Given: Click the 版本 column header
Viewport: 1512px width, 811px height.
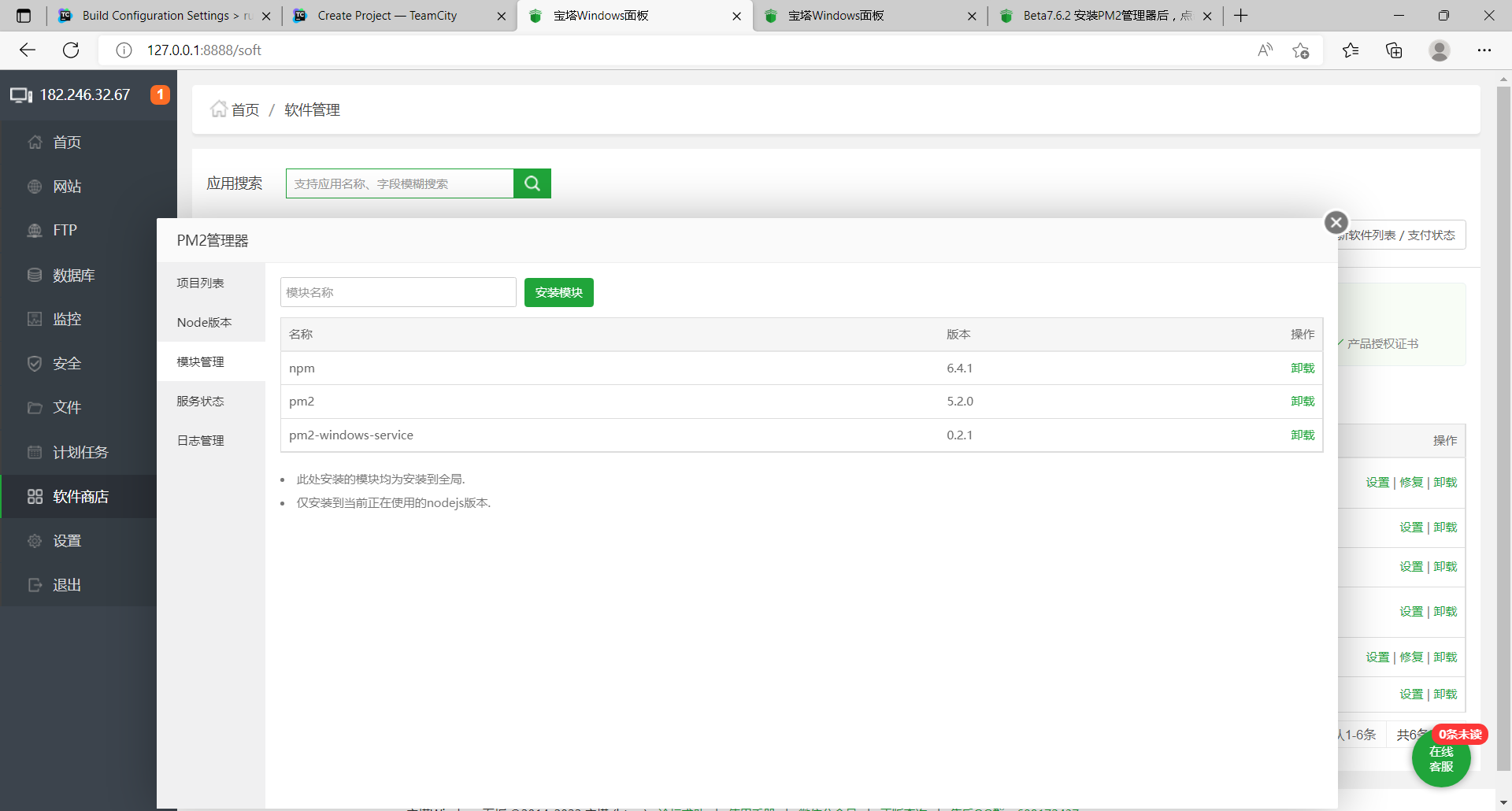Looking at the screenshot, I should (958, 334).
